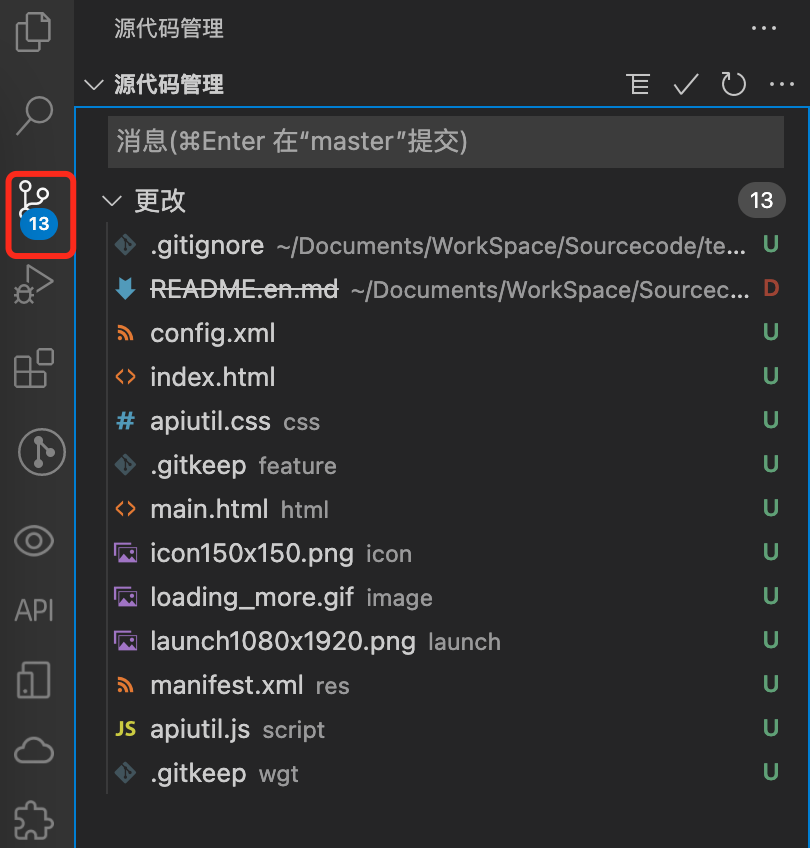810x848 pixels.
Task: Click the cloud icon in activity bar
Action: coord(35,749)
